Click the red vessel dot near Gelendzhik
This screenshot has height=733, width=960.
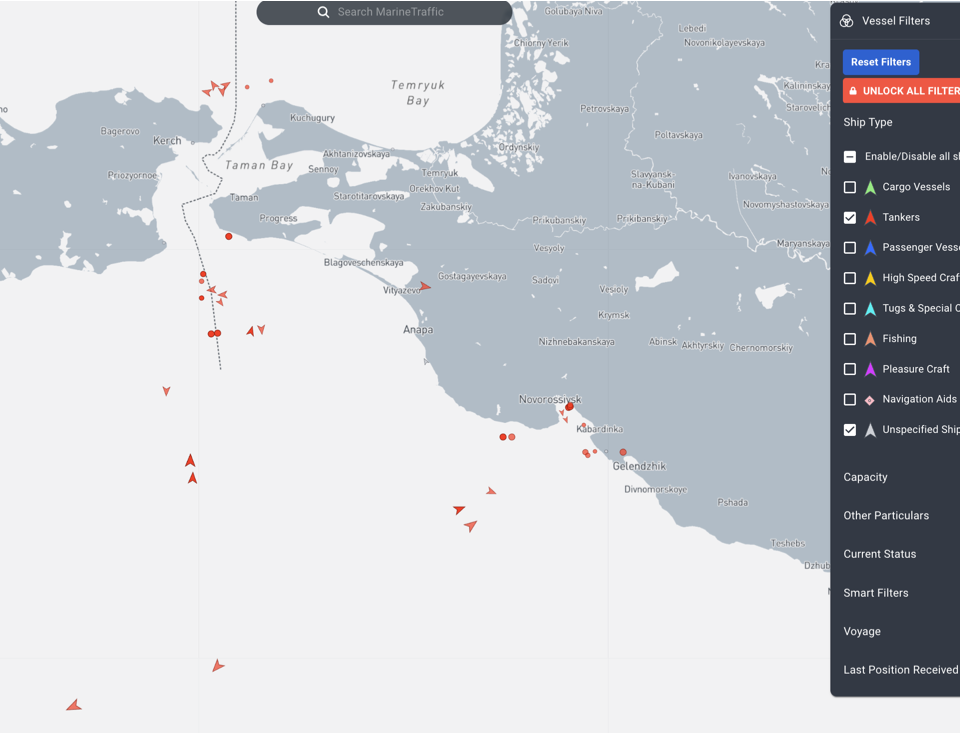(x=623, y=452)
